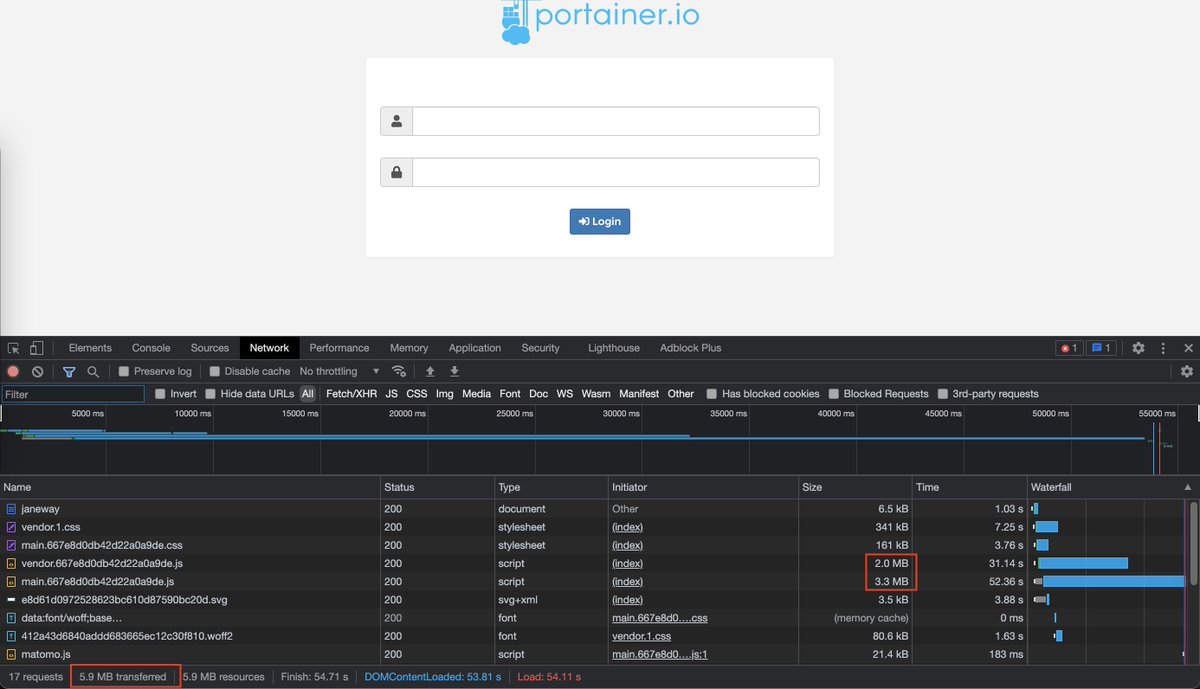1200x689 pixels.
Task: Enable Has blocked cookies checkbox
Action: click(x=712, y=394)
